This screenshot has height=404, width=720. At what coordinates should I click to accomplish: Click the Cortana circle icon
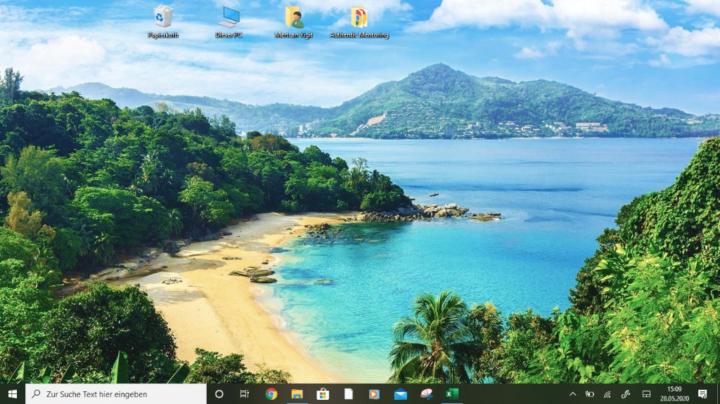219,394
